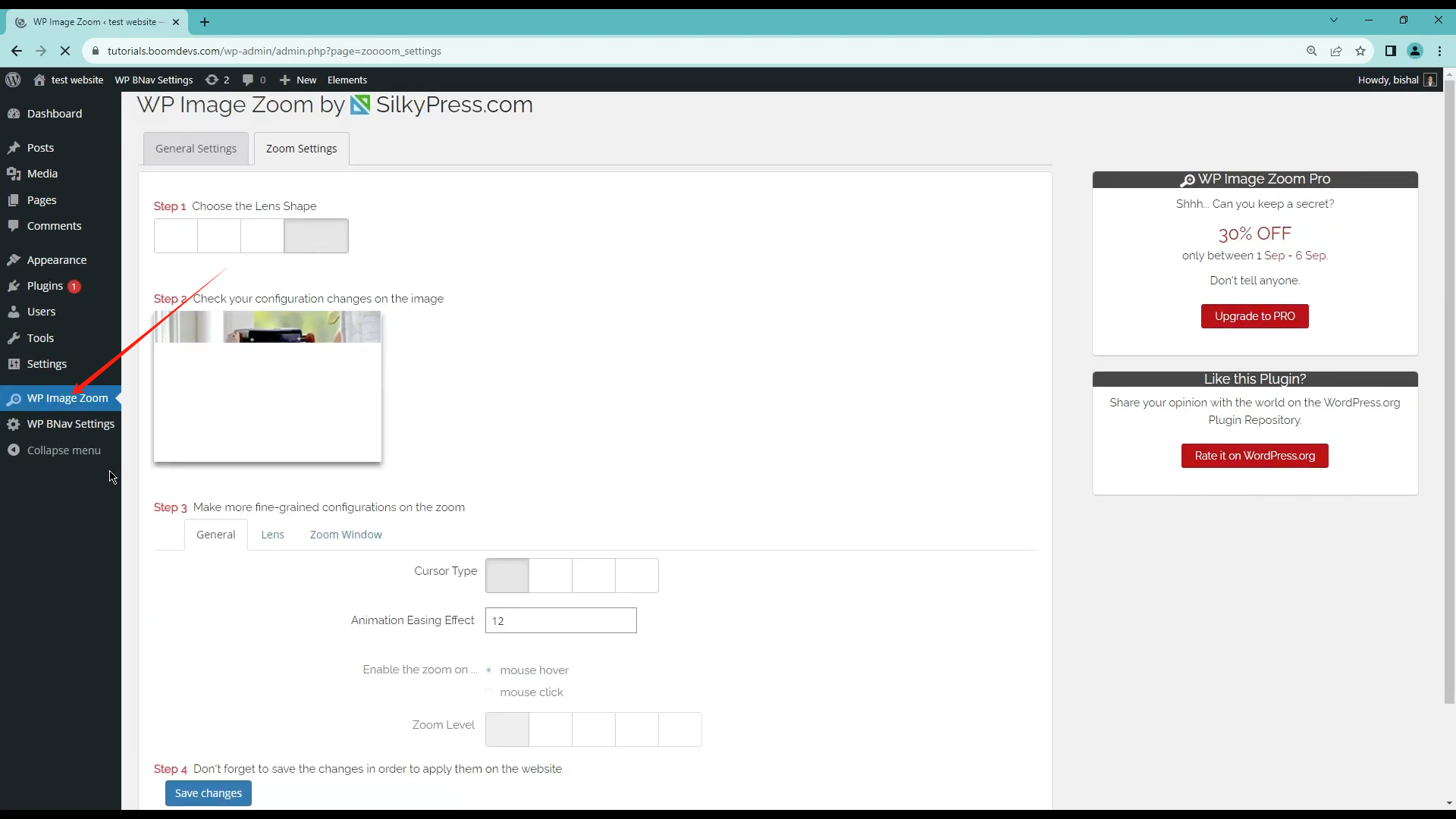Viewport: 1456px width, 819px height.
Task: Open the Zoom Window sub-tab
Action: coord(346,535)
